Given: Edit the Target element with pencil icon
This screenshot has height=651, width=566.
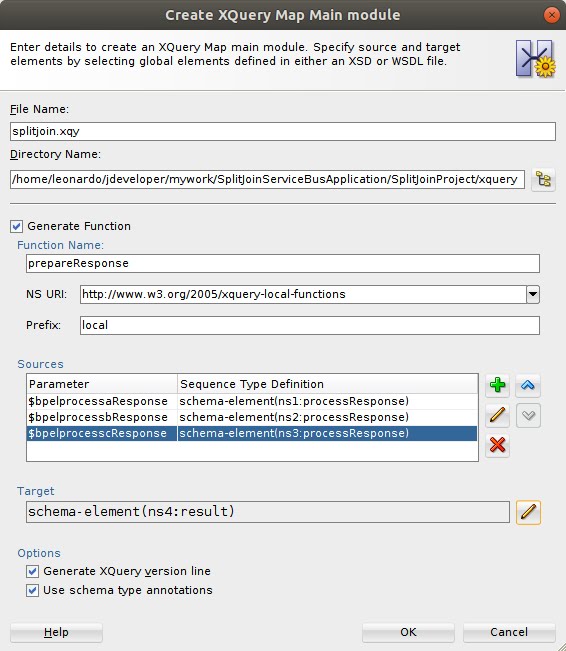Looking at the screenshot, I should (x=528, y=512).
